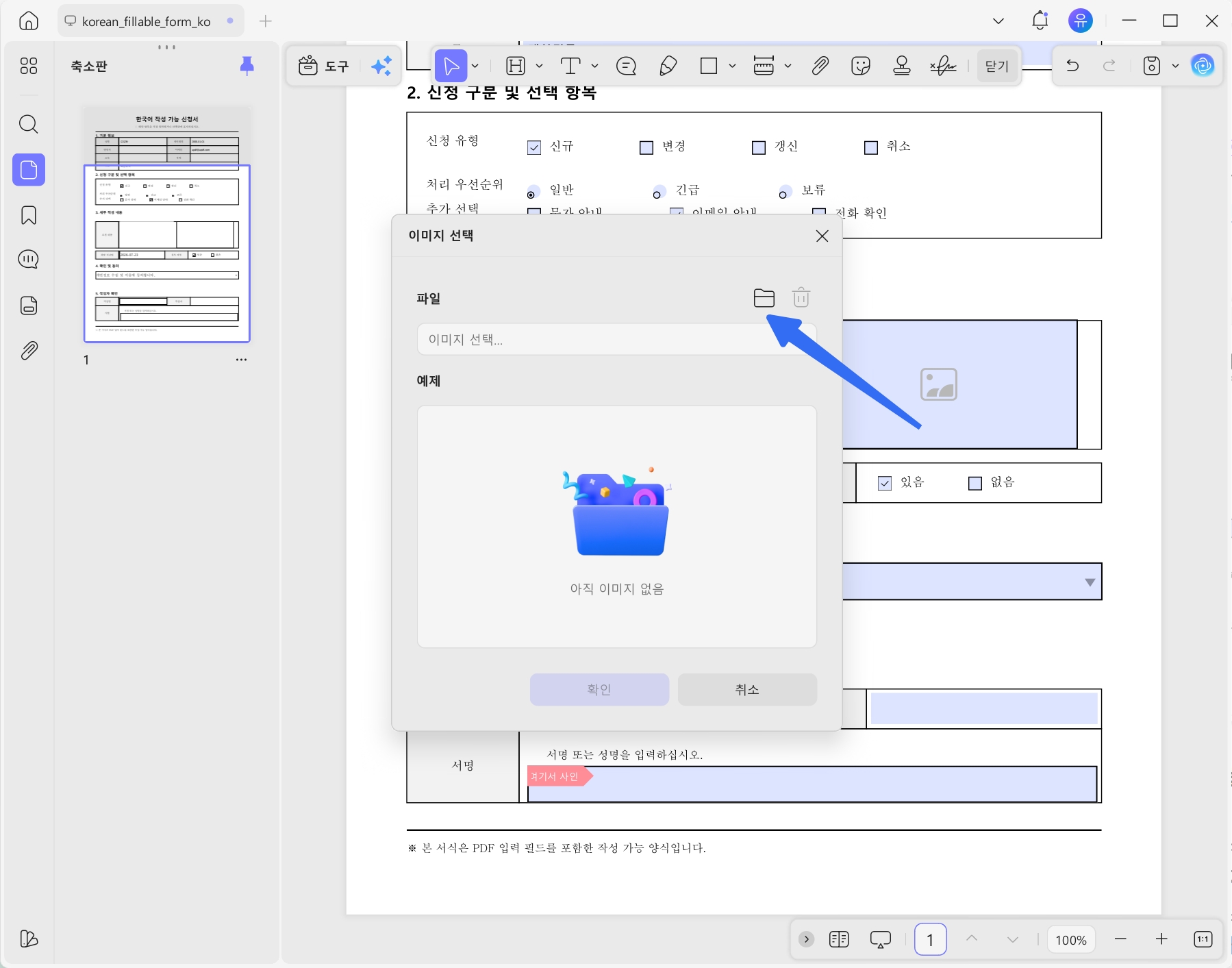The image size is (1232, 968).
Task: Open the notifications bell
Action: (x=1040, y=21)
